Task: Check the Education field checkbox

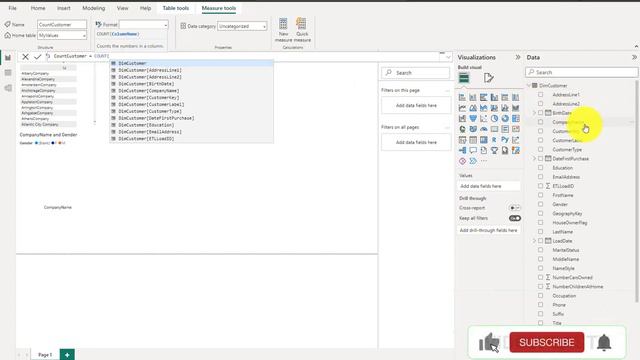Action: [540, 168]
